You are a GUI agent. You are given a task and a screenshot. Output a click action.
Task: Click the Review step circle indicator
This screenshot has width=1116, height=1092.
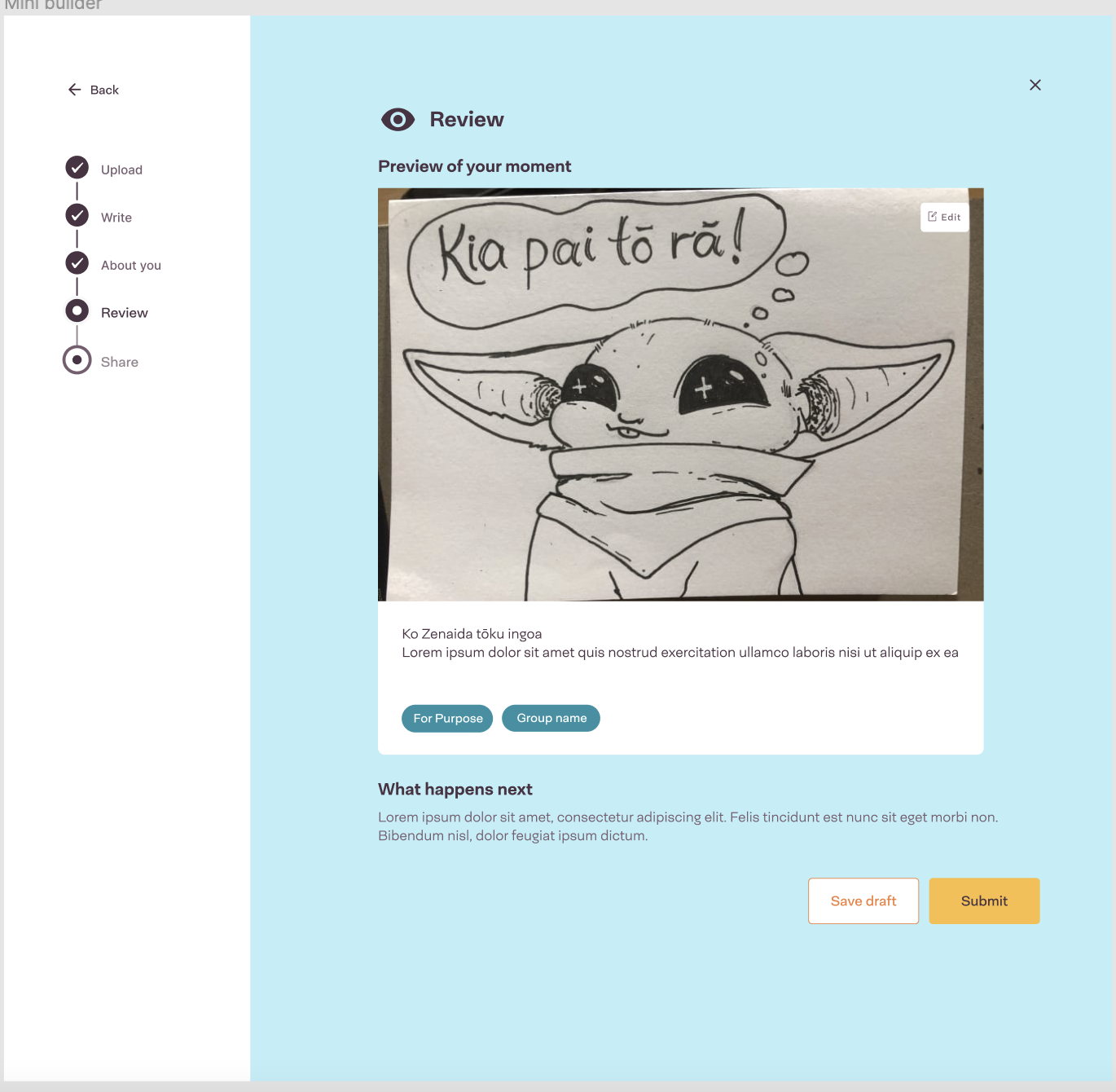pos(77,311)
